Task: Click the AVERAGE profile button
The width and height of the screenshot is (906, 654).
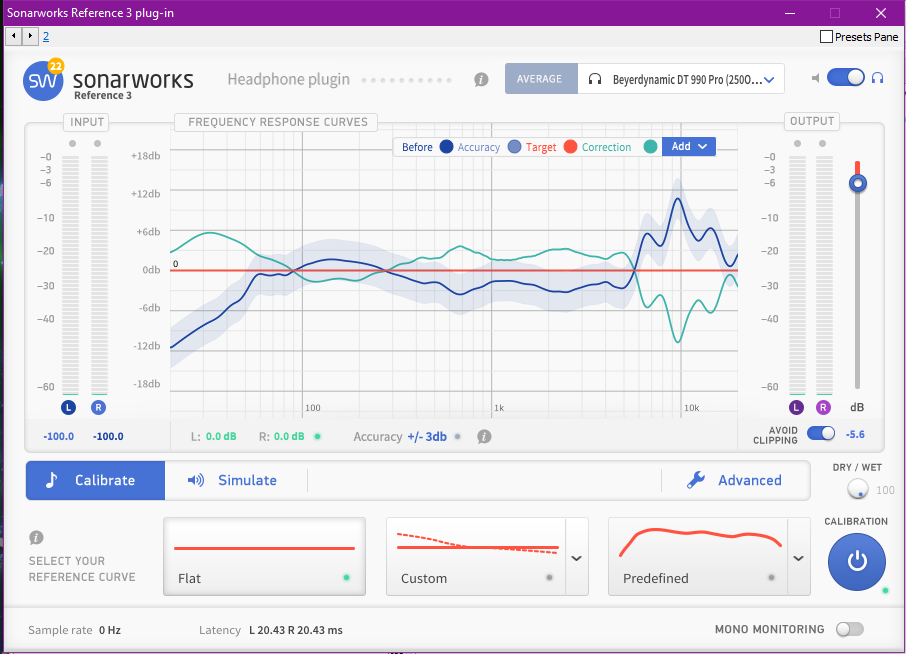Action: [541, 79]
